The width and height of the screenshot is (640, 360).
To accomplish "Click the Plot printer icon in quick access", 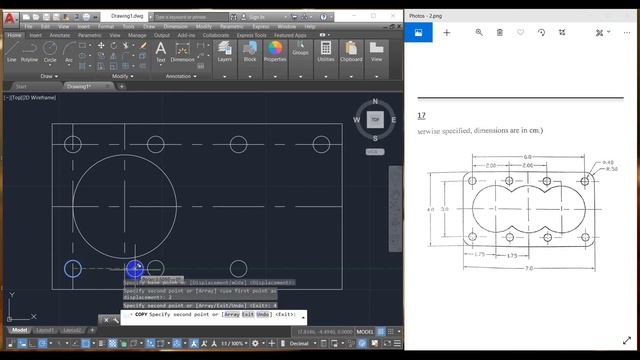I will tap(86, 17).
